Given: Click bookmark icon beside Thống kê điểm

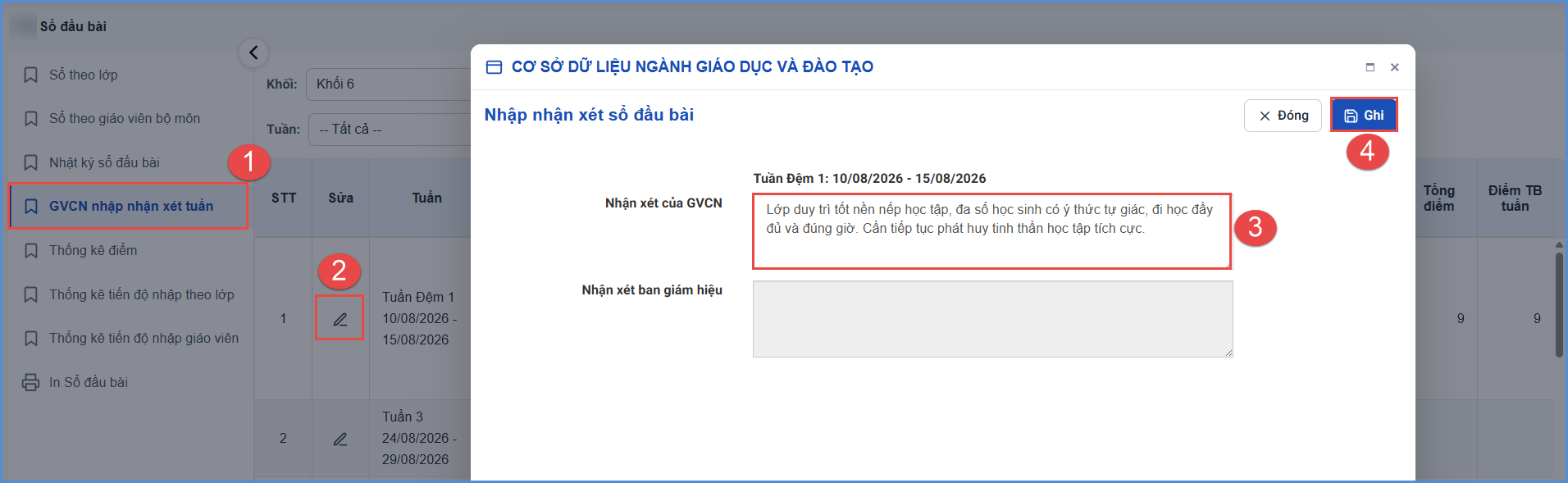Looking at the screenshot, I should coord(31,250).
